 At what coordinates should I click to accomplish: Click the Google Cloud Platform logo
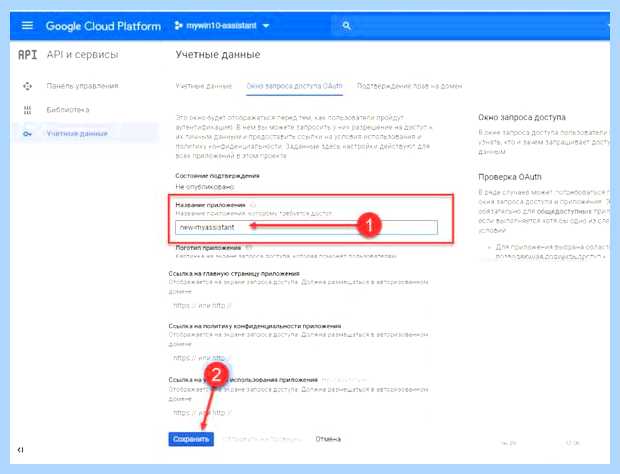click(x=103, y=26)
